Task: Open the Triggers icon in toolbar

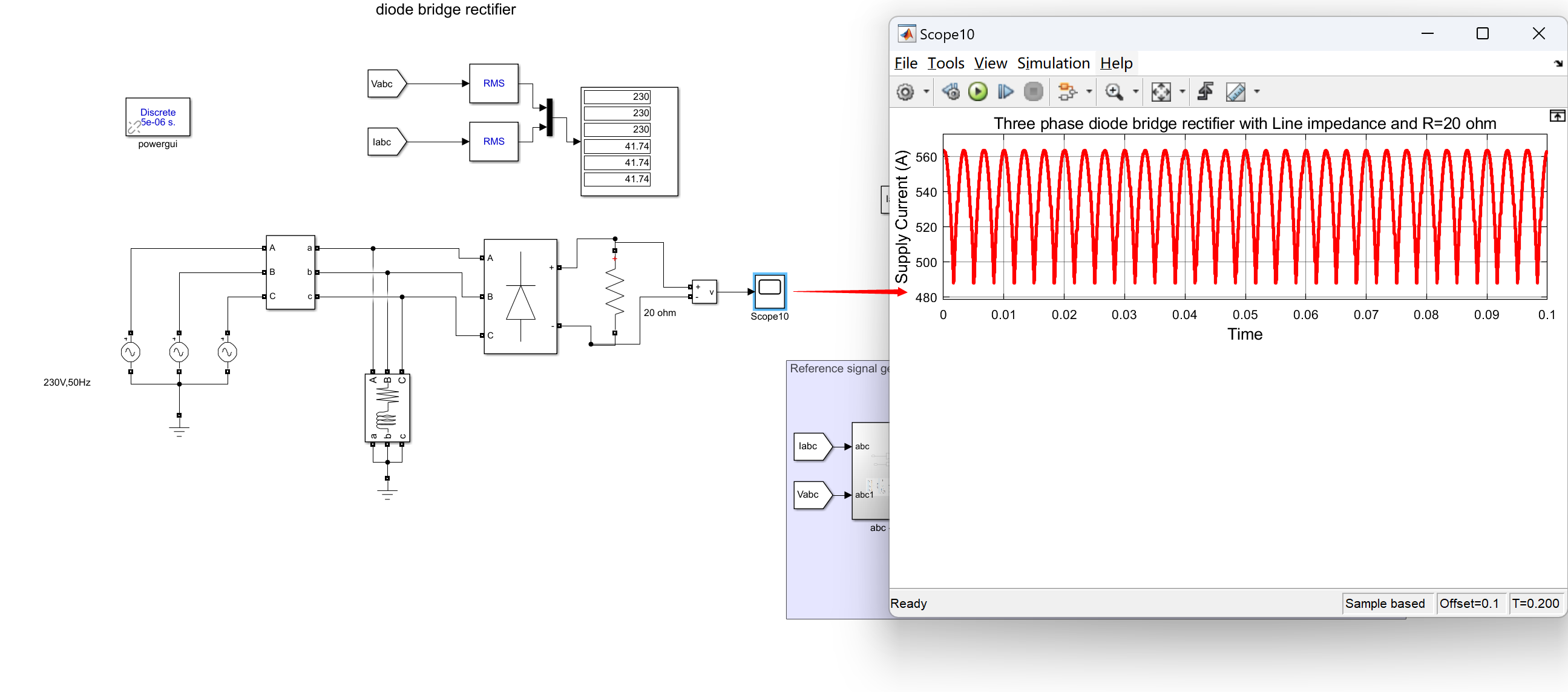Action: click(x=1206, y=92)
